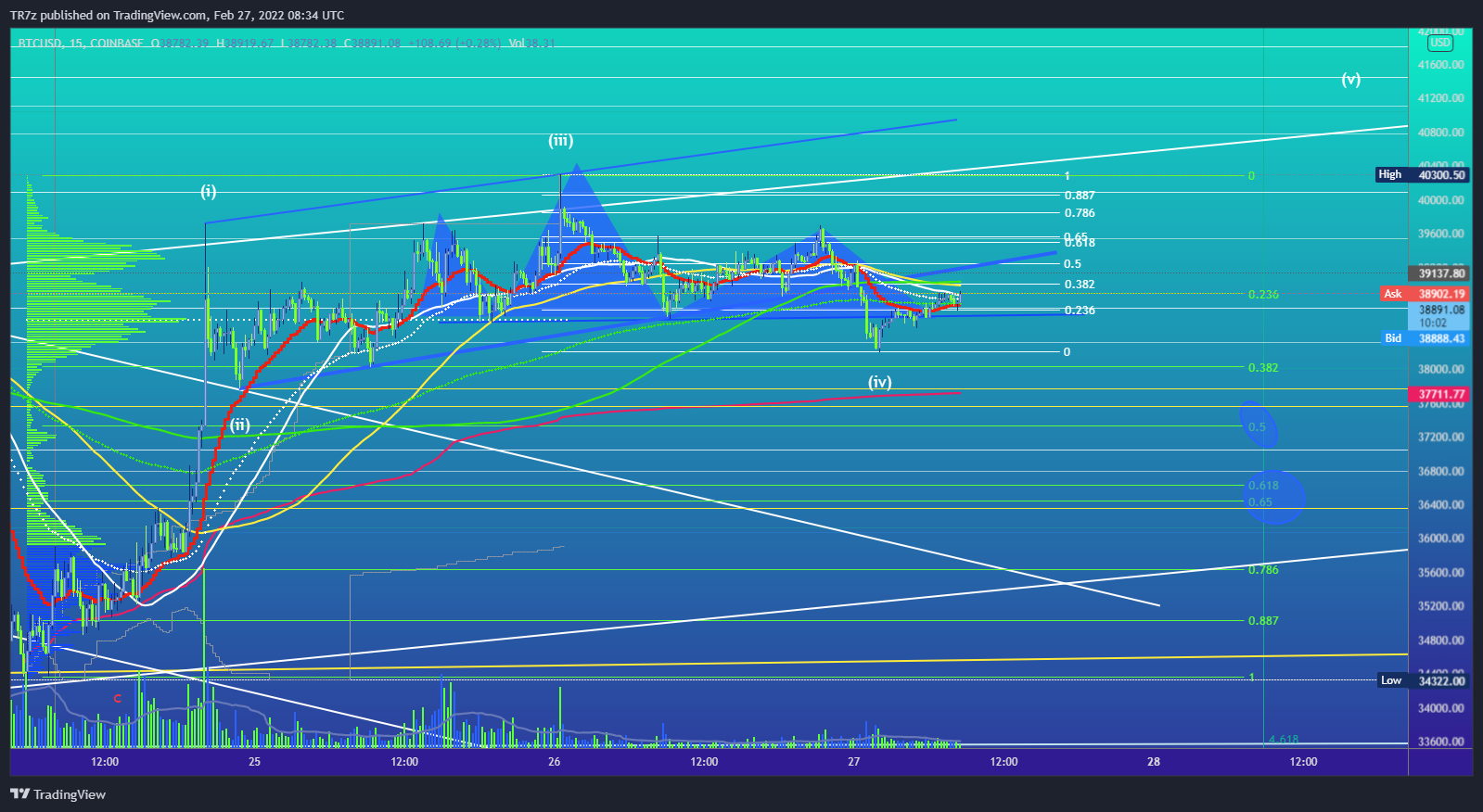
Task: Click the '26' date label on time axis
Action: (x=554, y=762)
